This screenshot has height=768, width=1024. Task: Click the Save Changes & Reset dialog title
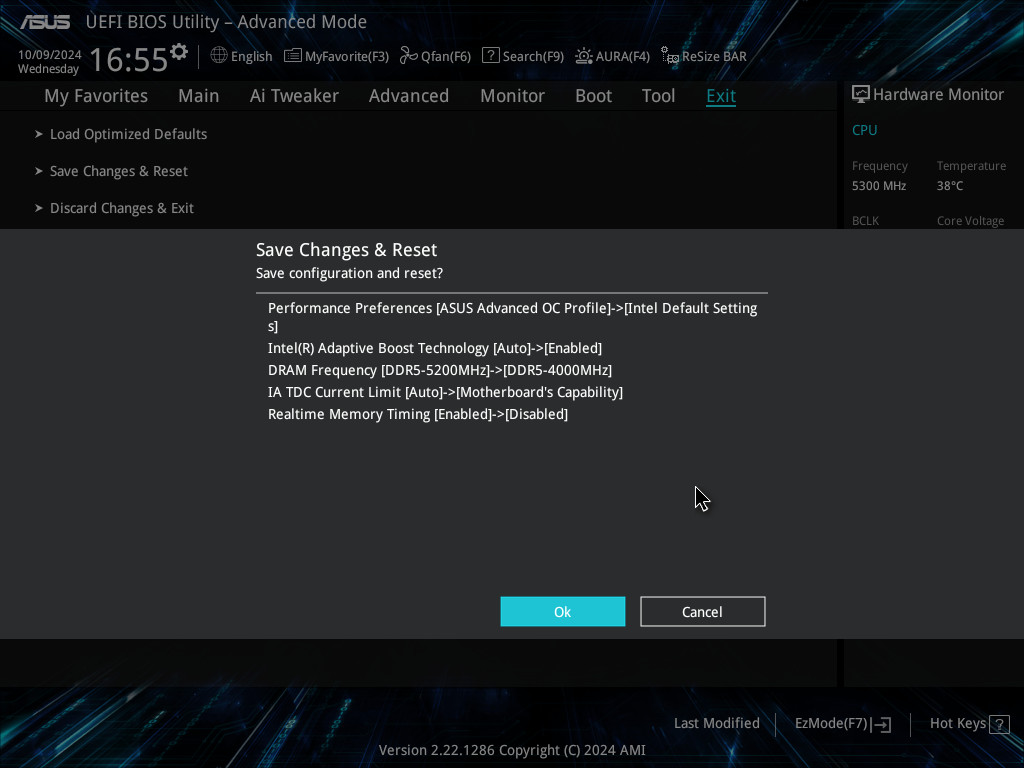347,250
